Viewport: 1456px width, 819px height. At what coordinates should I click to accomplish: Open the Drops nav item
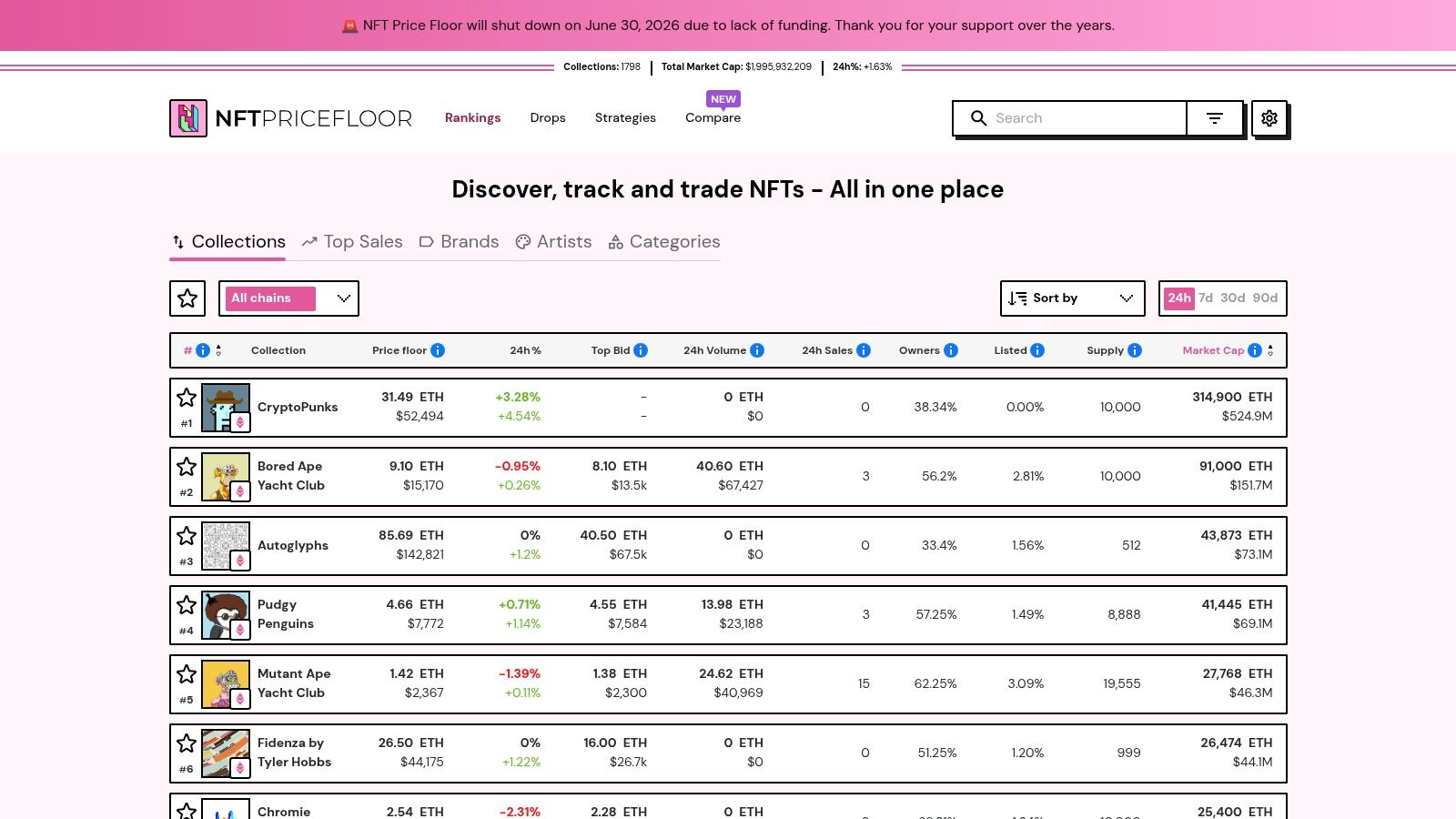548,117
